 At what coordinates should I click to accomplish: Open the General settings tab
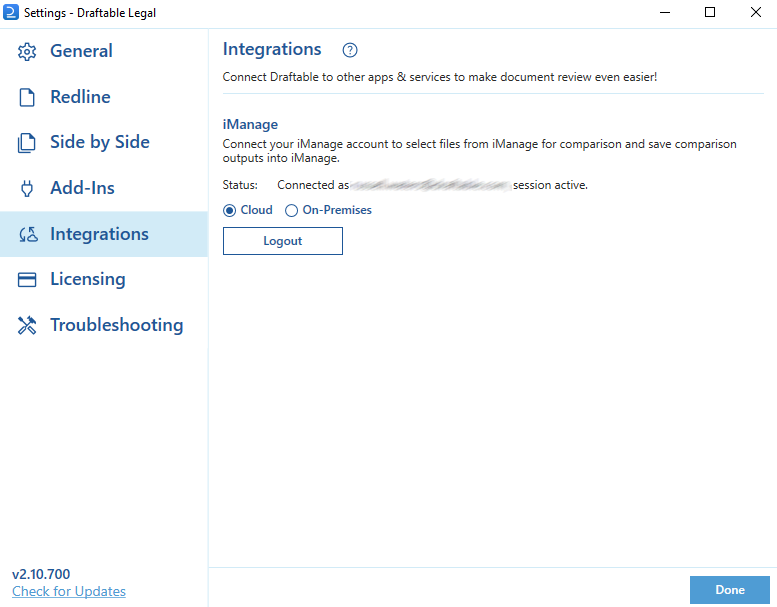click(104, 51)
